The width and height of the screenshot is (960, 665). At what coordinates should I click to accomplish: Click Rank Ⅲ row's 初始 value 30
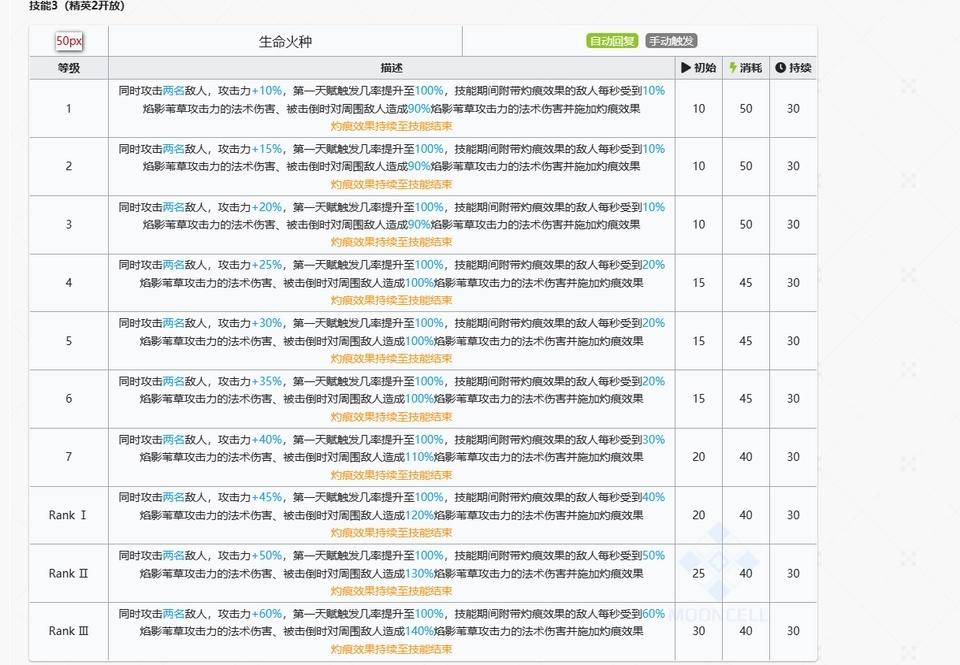[699, 631]
